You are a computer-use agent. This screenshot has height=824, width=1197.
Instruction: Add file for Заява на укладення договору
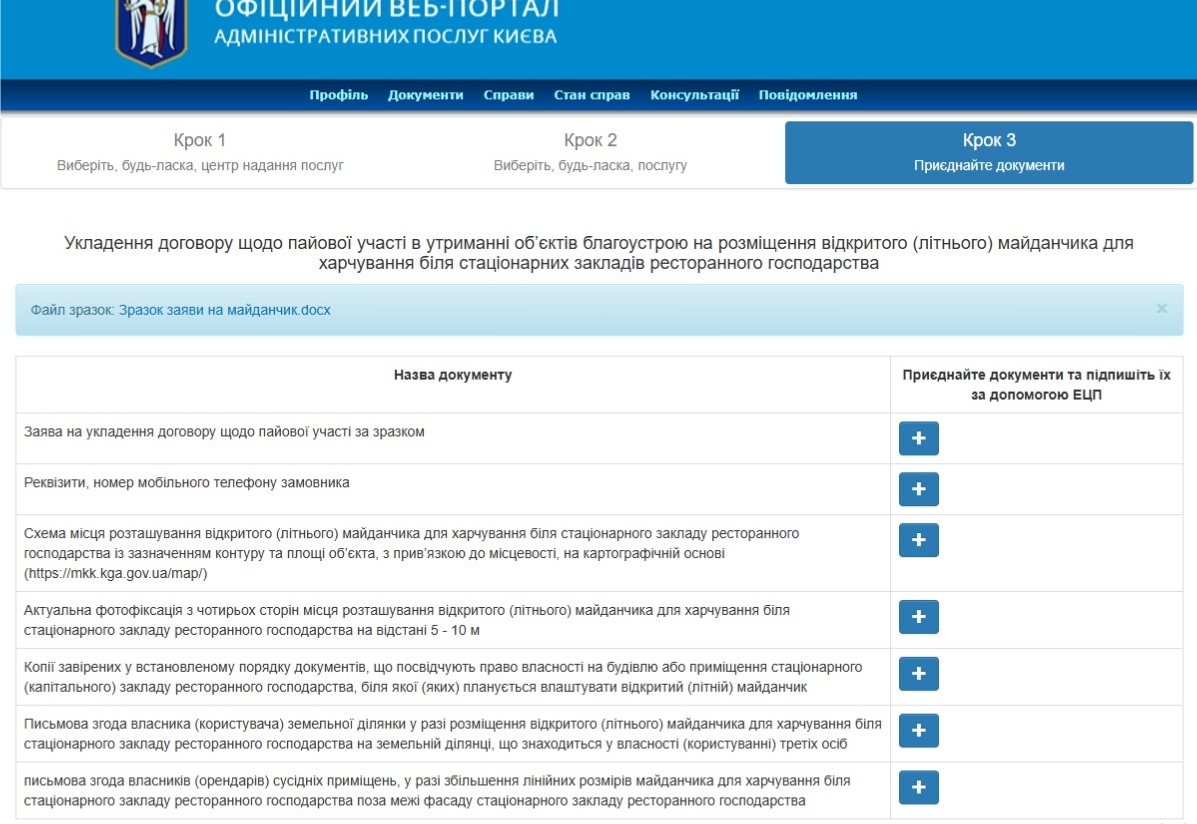(918, 439)
